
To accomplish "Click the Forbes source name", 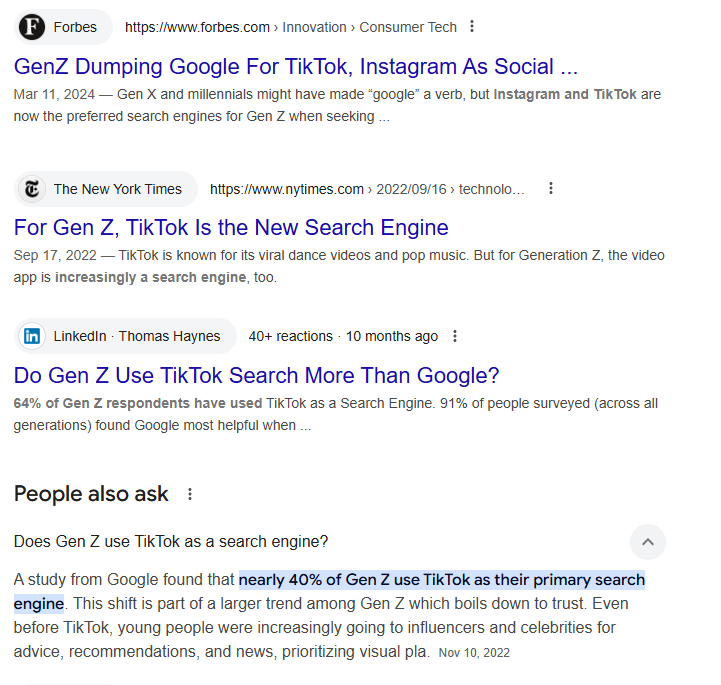I will coord(75,27).
